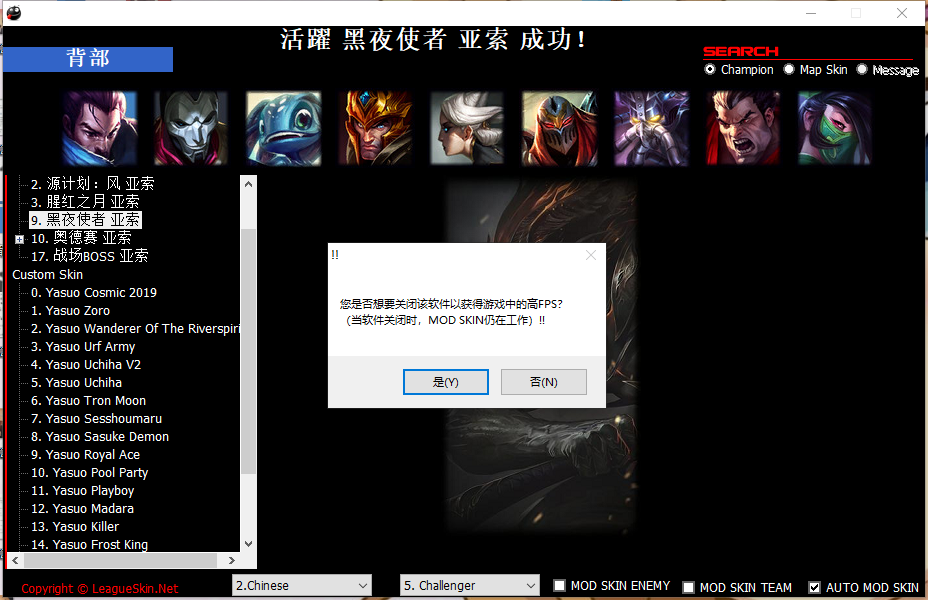This screenshot has height=600, width=928.
Task: Choose the Fizz blue fish champion portrait
Action: [x=283, y=128]
